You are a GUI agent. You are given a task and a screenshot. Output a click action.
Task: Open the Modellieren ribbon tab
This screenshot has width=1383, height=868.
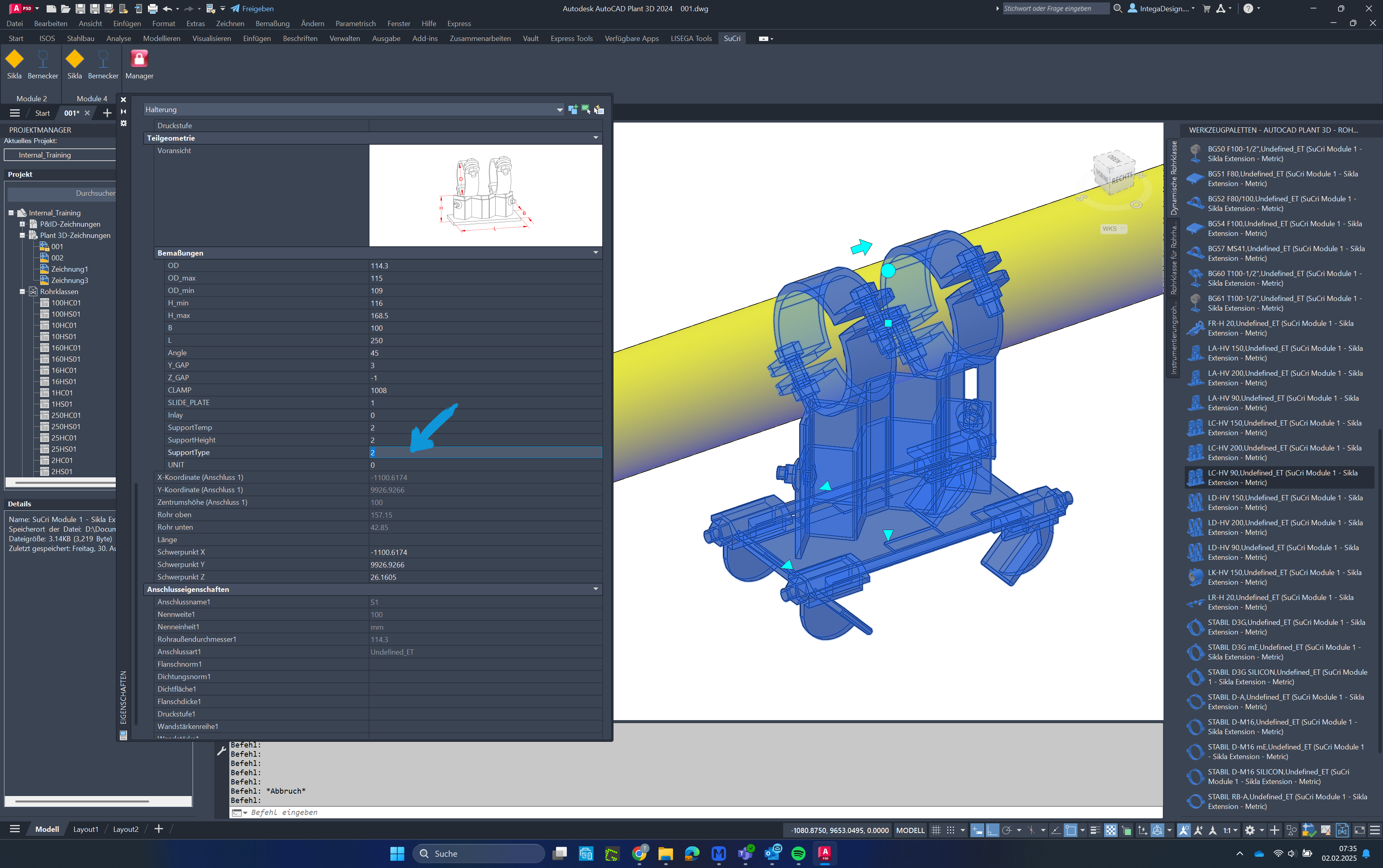click(161, 39)
